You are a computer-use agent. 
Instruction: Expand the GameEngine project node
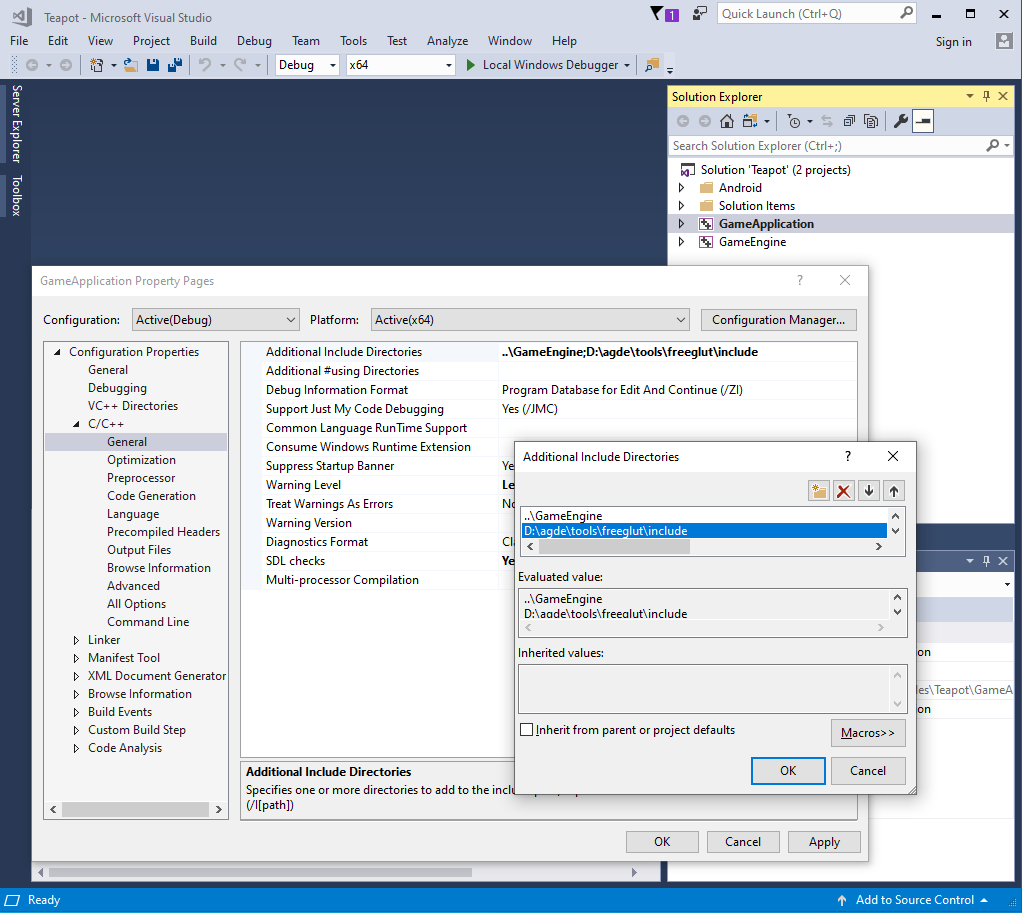point(682,242)
